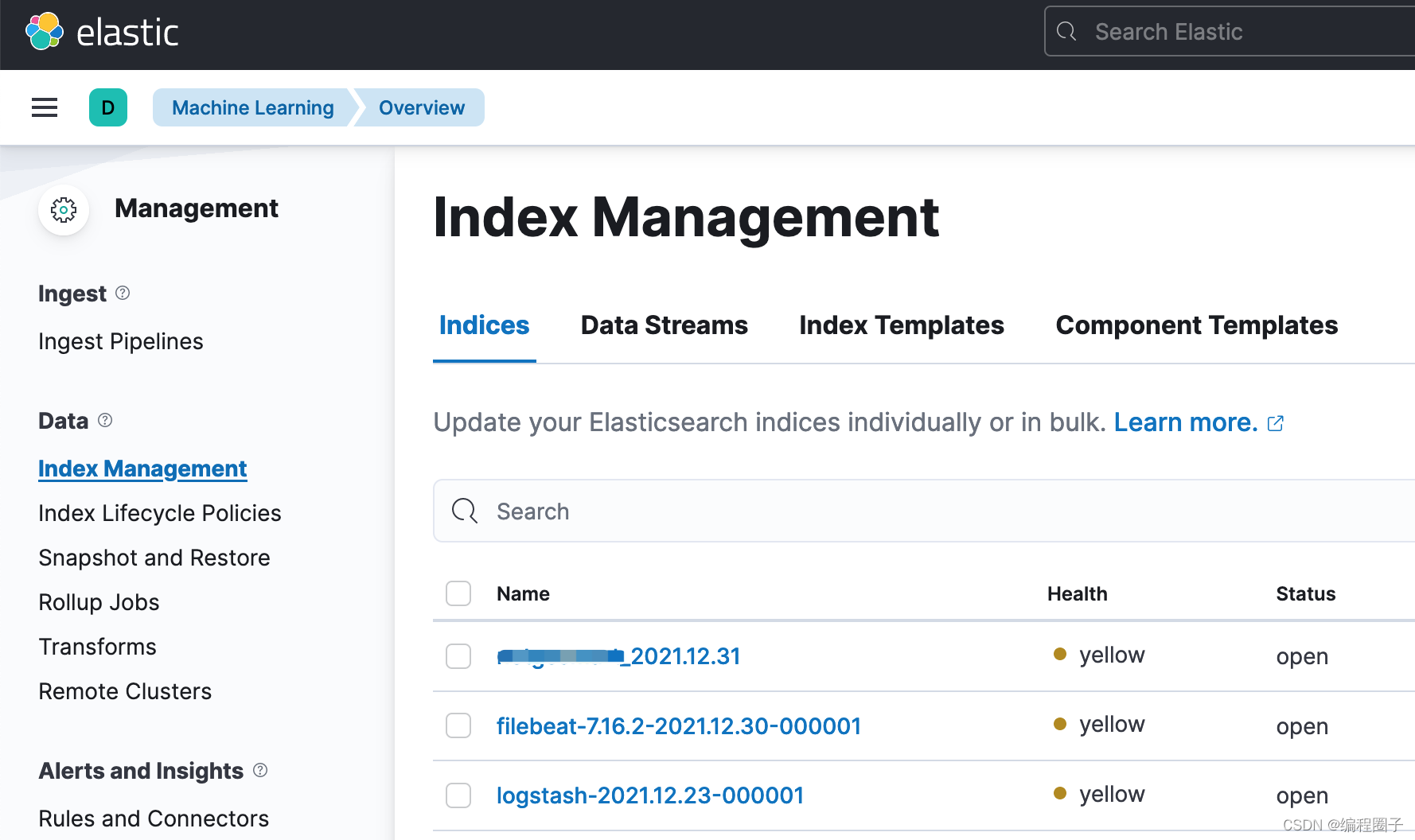1415x840 pixels.
Task: Click the open status of the 2021.12.31 index
Action: coord(1302,656)
